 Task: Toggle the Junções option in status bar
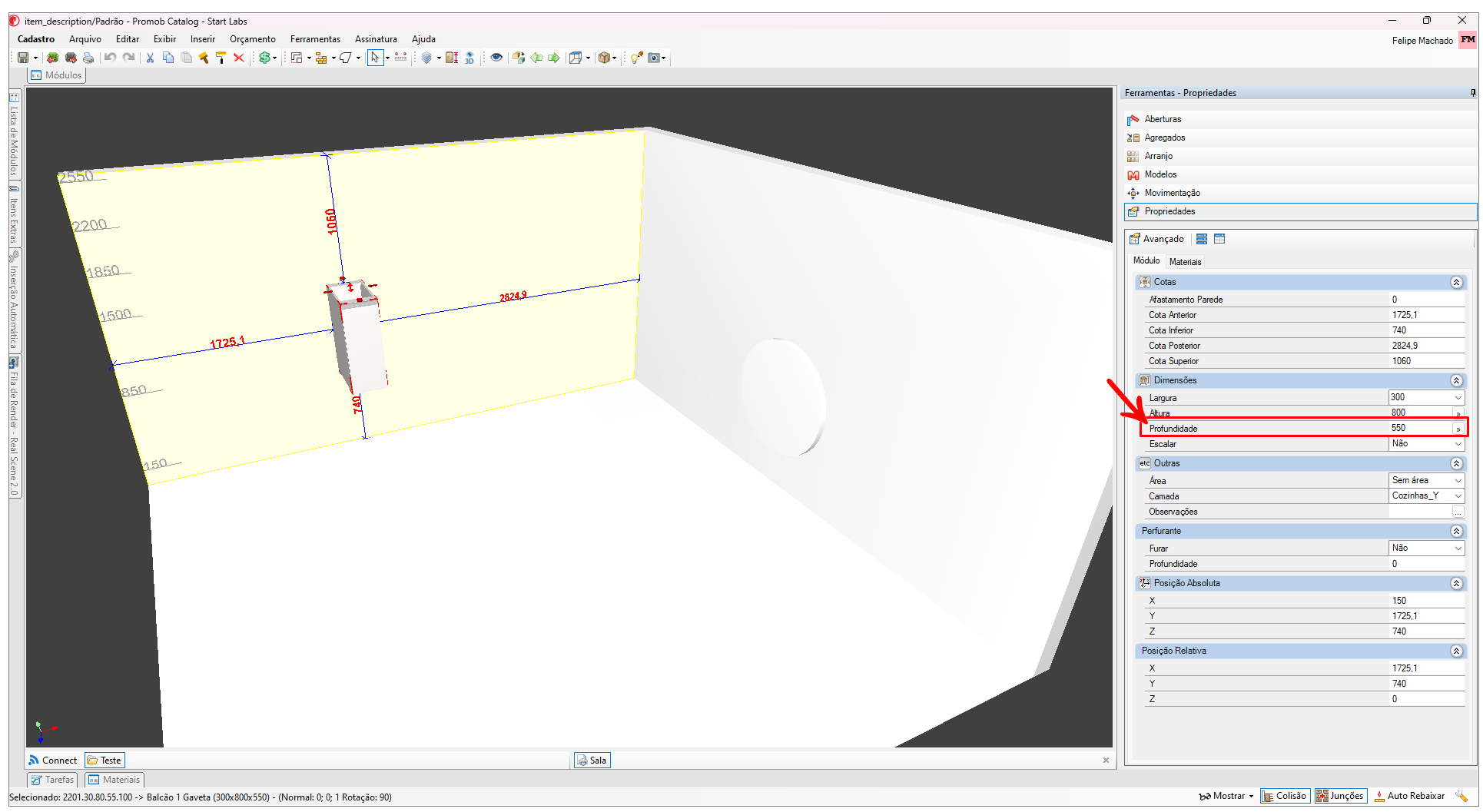pos(1340,796)
